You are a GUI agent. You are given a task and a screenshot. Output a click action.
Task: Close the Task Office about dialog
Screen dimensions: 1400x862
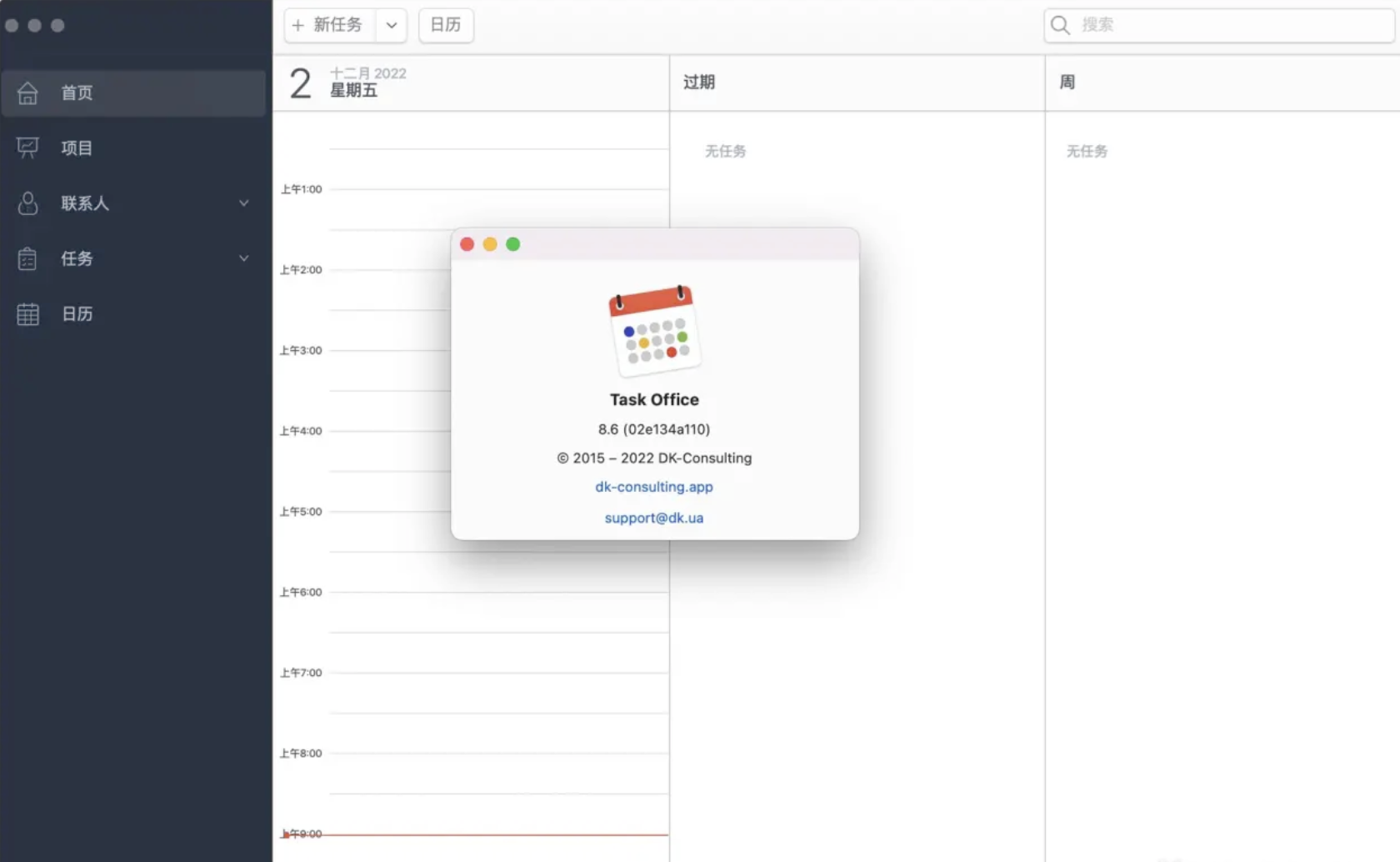tap(467, 244)
